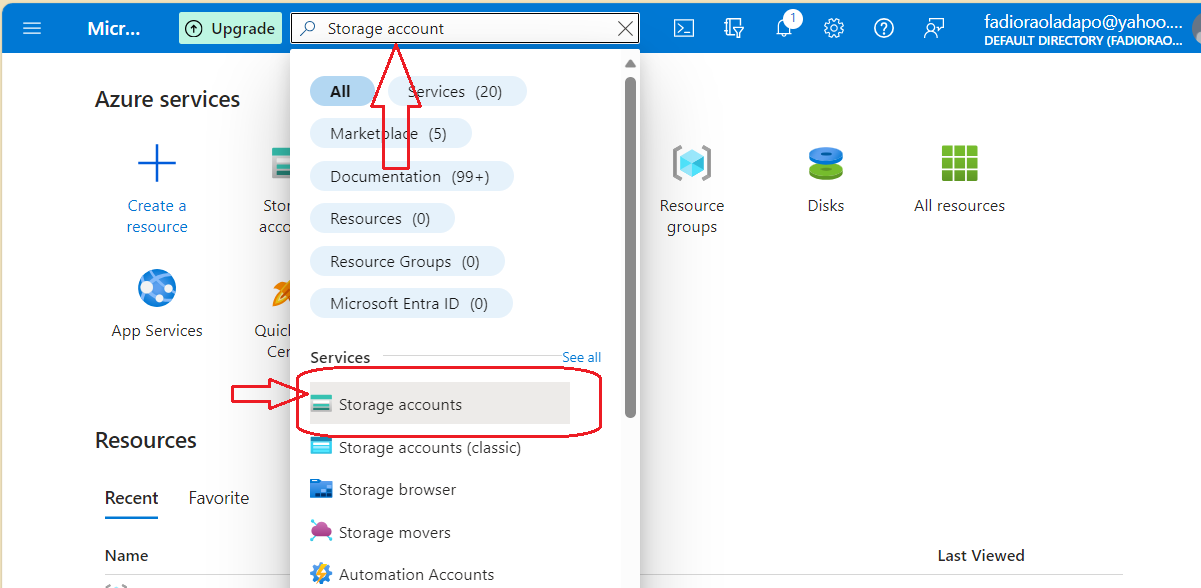Viewport: 1201px width, 588px height.
Task: Open the feedback icon in header
Action: [x=934, y=28]
